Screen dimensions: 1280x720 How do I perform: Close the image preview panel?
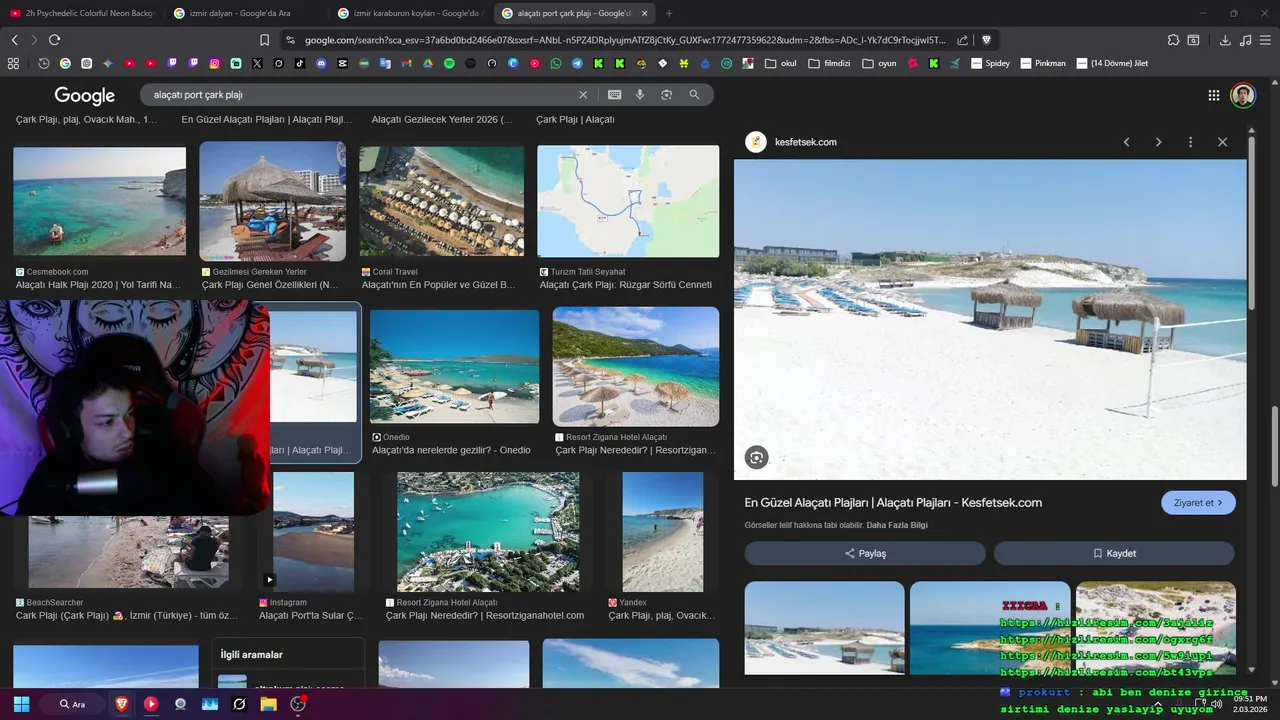coord(1222,142)
